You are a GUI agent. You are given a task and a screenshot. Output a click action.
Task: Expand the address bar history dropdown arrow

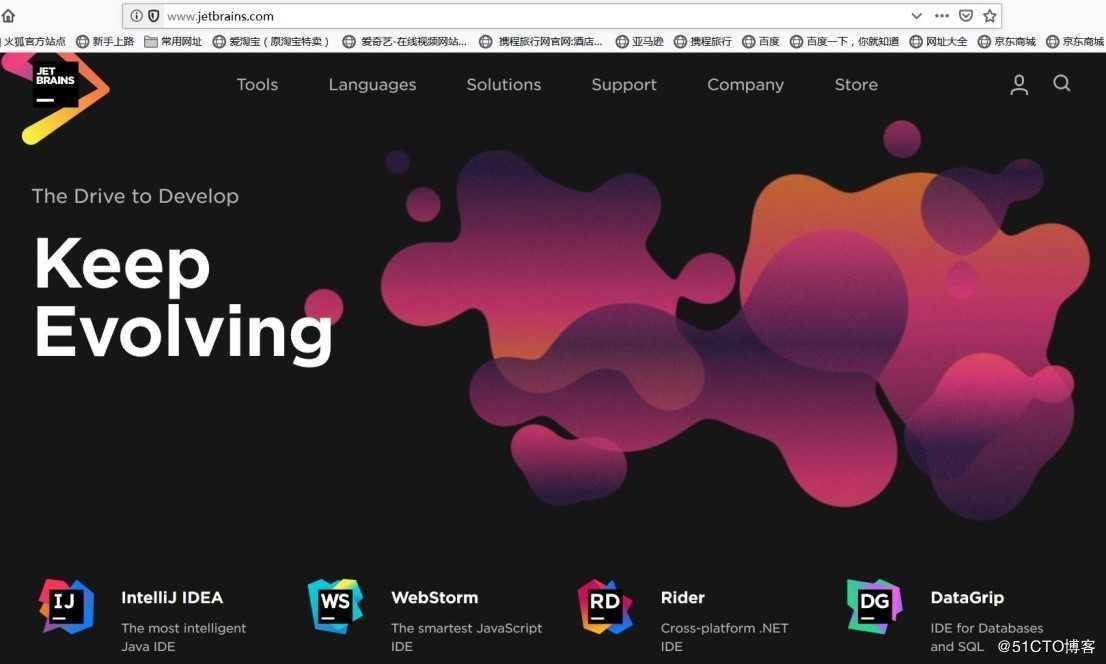coord(916,16)
